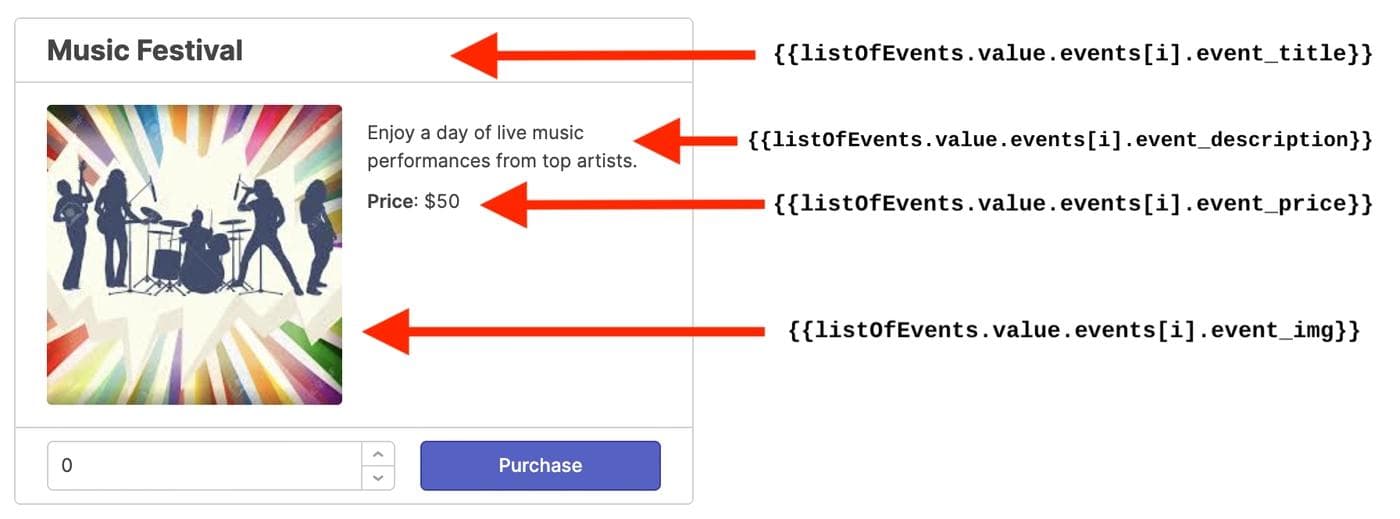Select the event_description binding expression
This screenshot has width=1400, height=519.
(x=1060, y=140)
